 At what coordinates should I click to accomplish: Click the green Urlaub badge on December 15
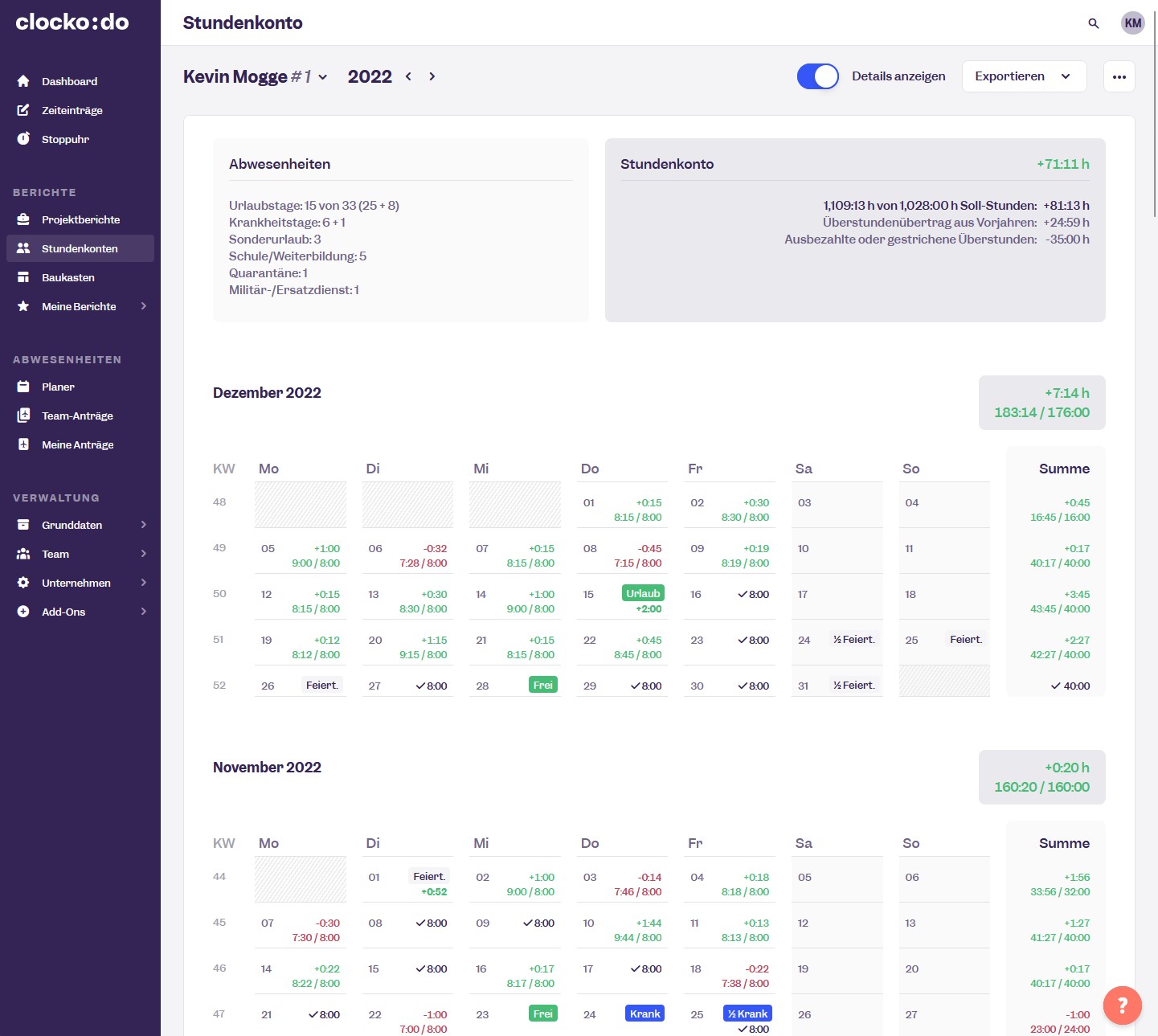pyautogui.click(x=643, y=593)
